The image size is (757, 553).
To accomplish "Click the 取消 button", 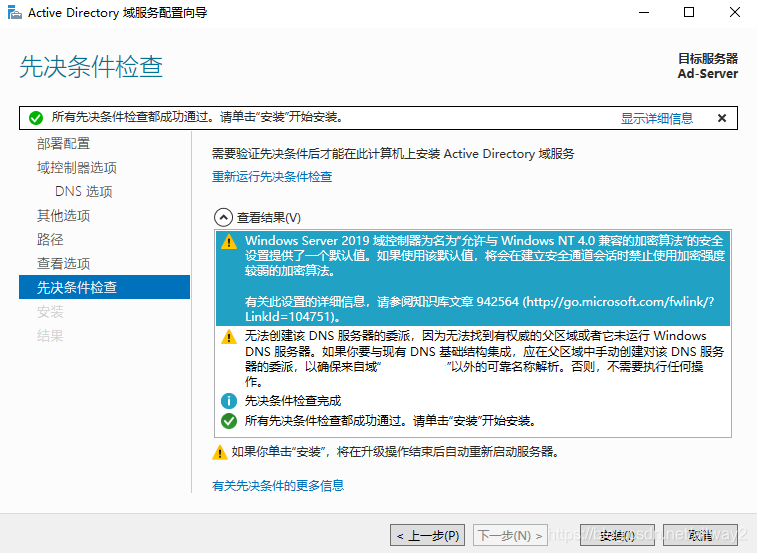I will click(701, 535).
